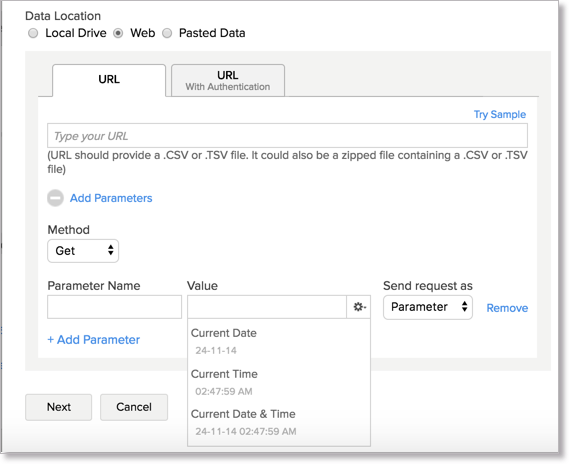Click the Try Sample link

(500, 114)
